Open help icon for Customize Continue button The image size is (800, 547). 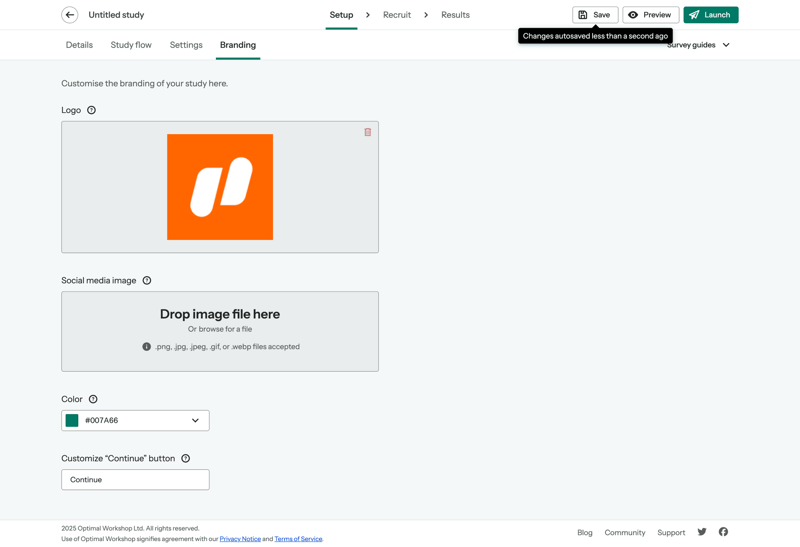(x=185, y=459)
